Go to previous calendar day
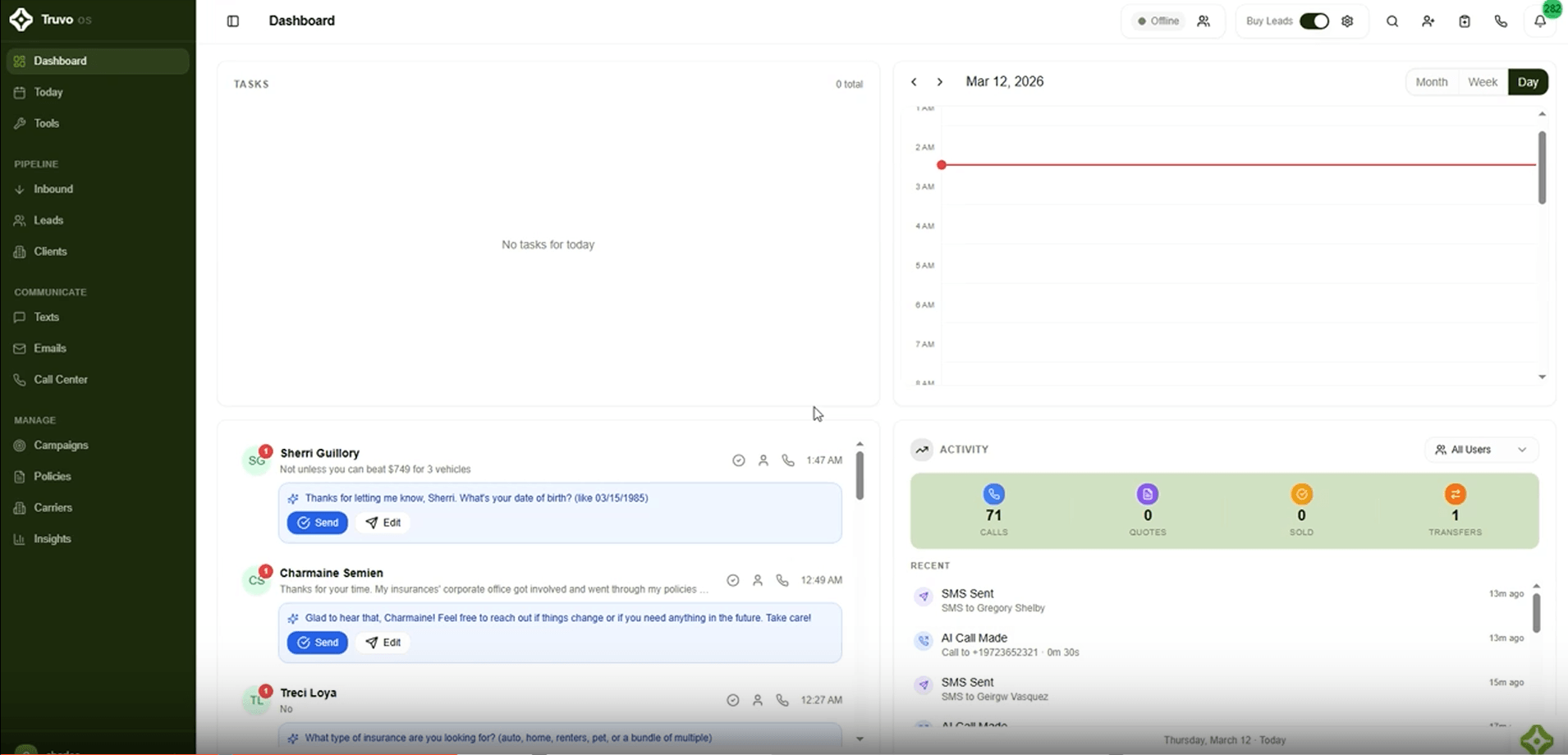The width and height of the screenshot is (1568, 755). [914, 82]
